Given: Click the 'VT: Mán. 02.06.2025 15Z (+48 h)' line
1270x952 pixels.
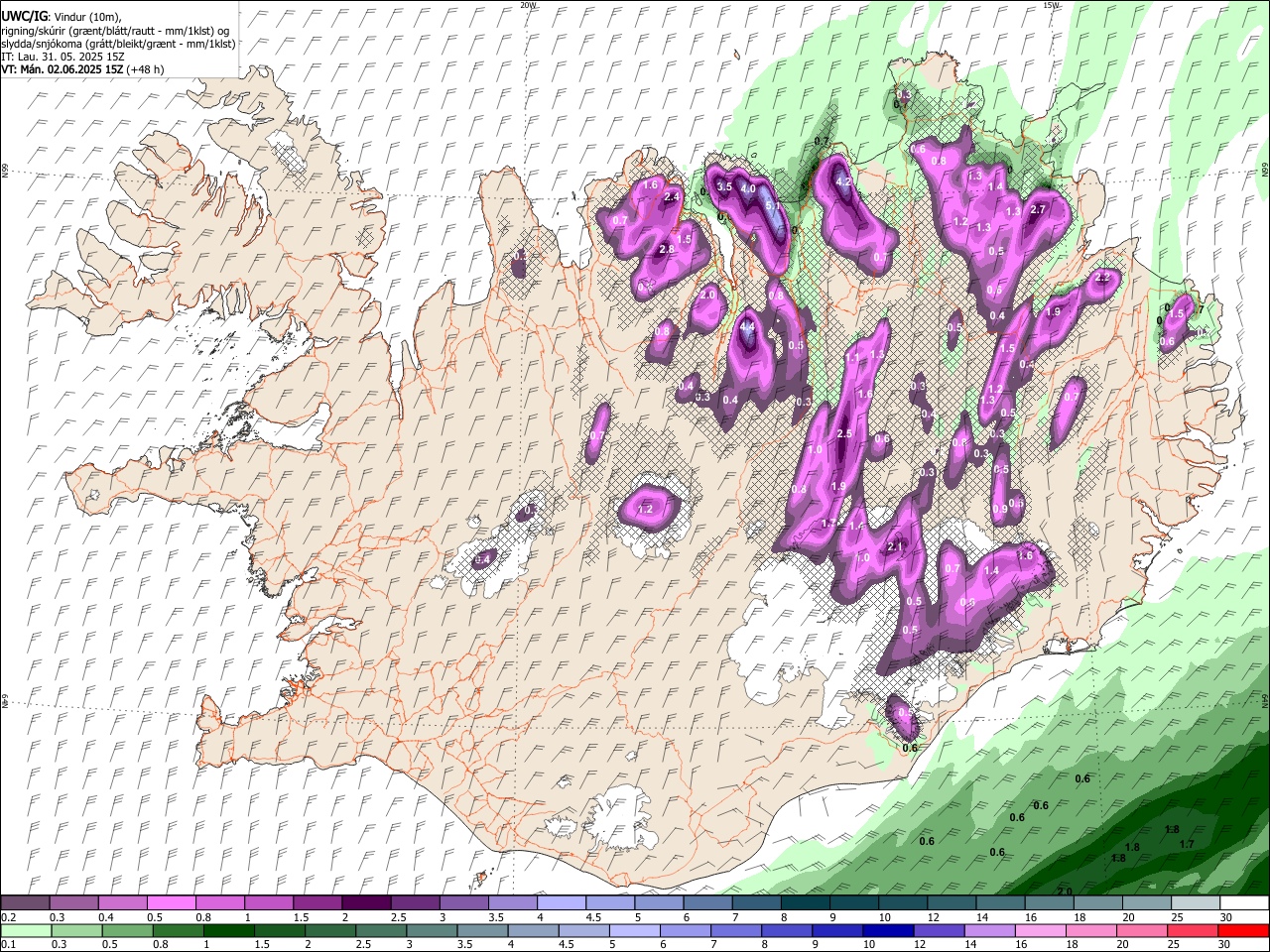Looking at the screenshot, I should click(82, 69).
